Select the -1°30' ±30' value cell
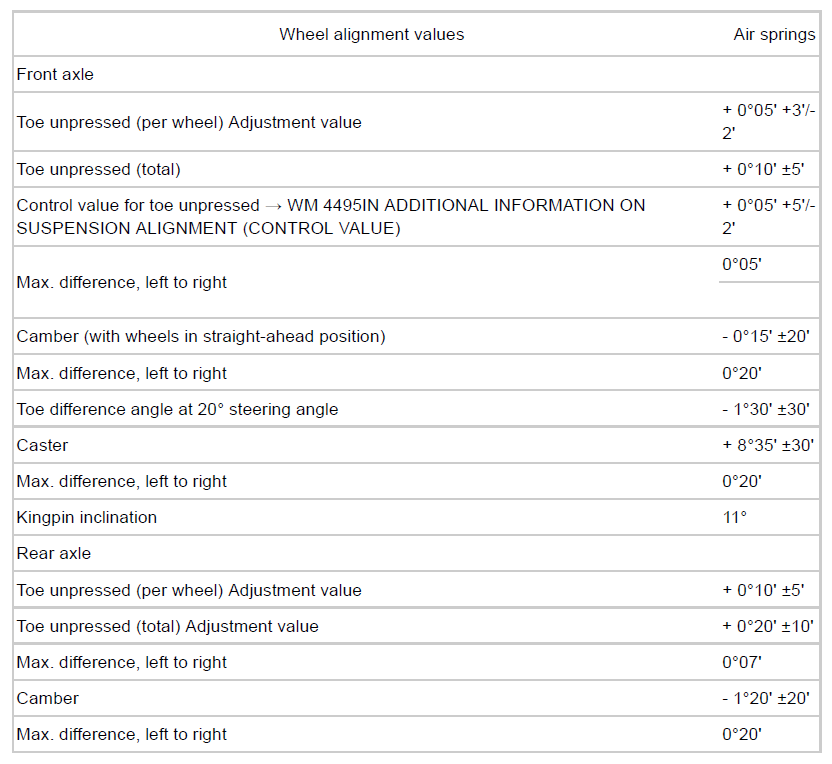 point(767,409)
